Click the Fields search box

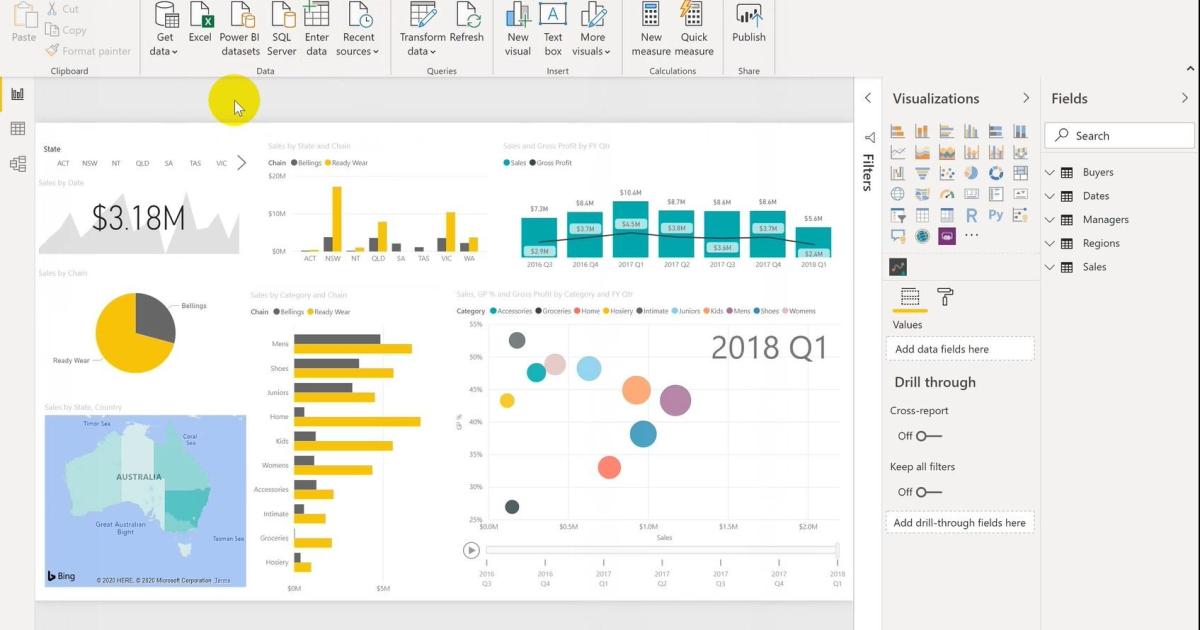tap(1119, 136)
